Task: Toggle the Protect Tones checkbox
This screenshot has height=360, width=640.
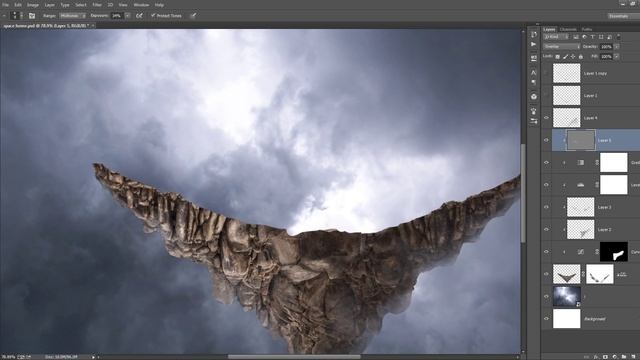Action: 153,16
